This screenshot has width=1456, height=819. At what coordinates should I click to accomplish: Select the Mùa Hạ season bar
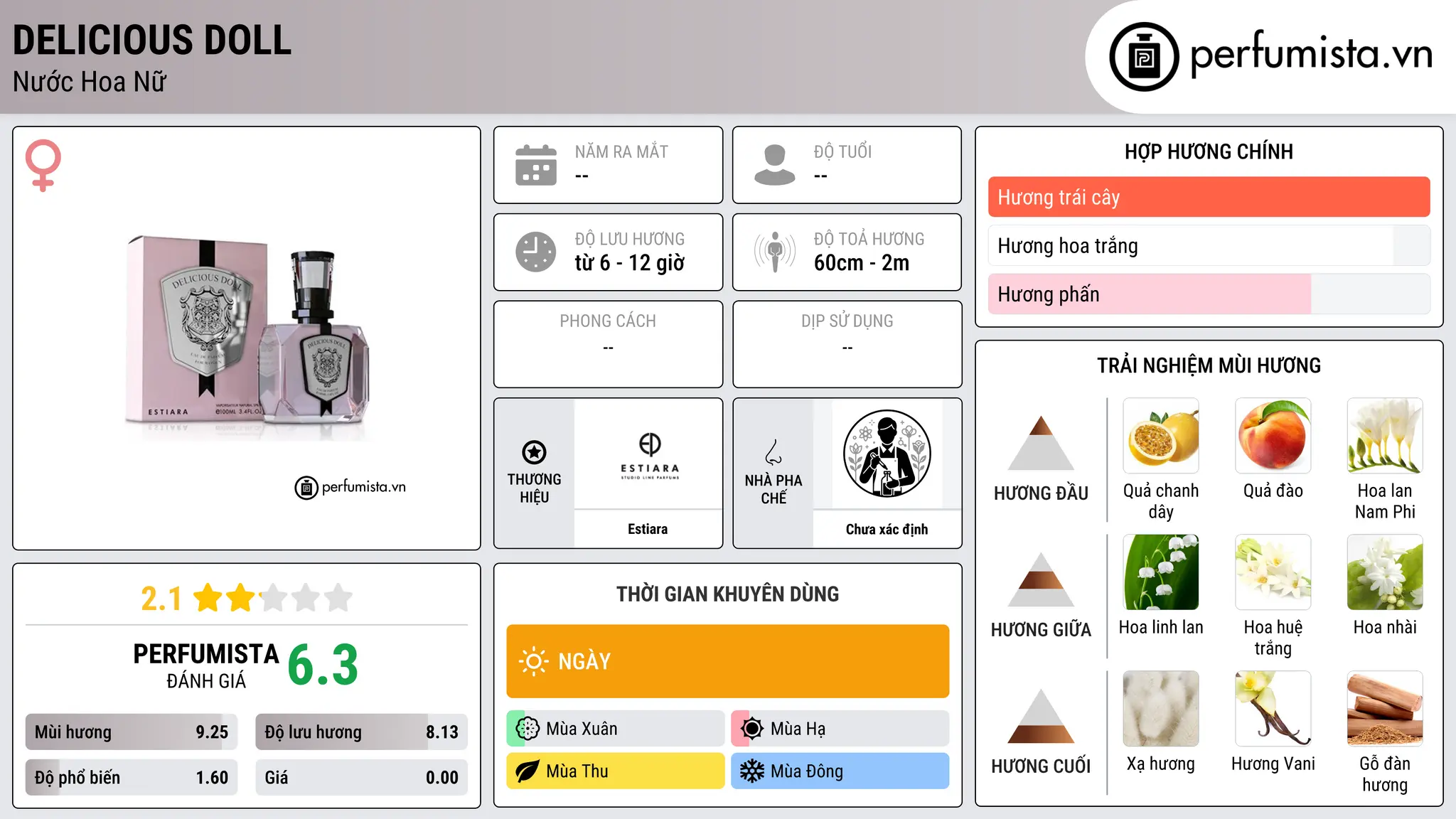(840, 729)
